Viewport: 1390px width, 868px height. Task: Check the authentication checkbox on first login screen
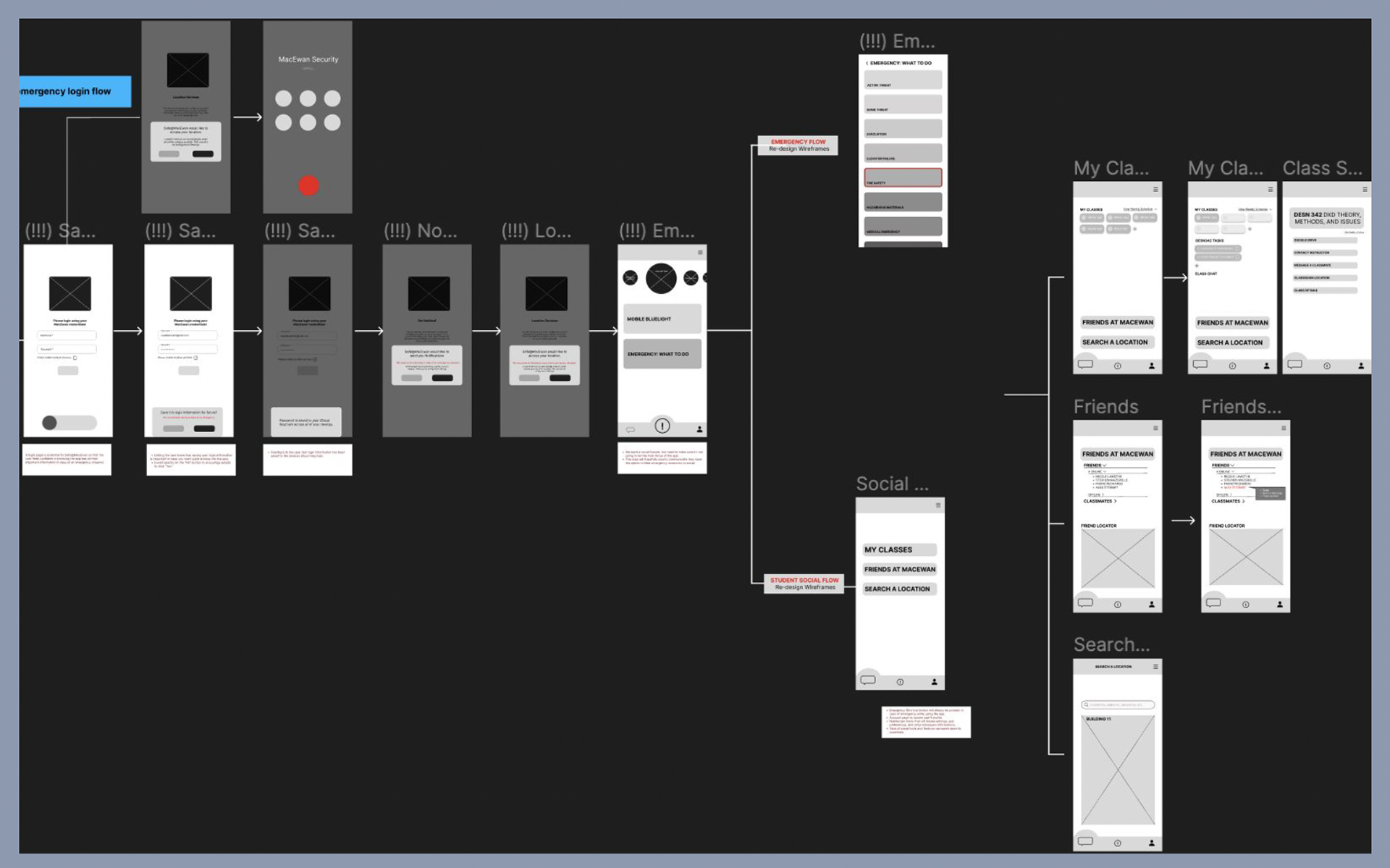(75, 358)
